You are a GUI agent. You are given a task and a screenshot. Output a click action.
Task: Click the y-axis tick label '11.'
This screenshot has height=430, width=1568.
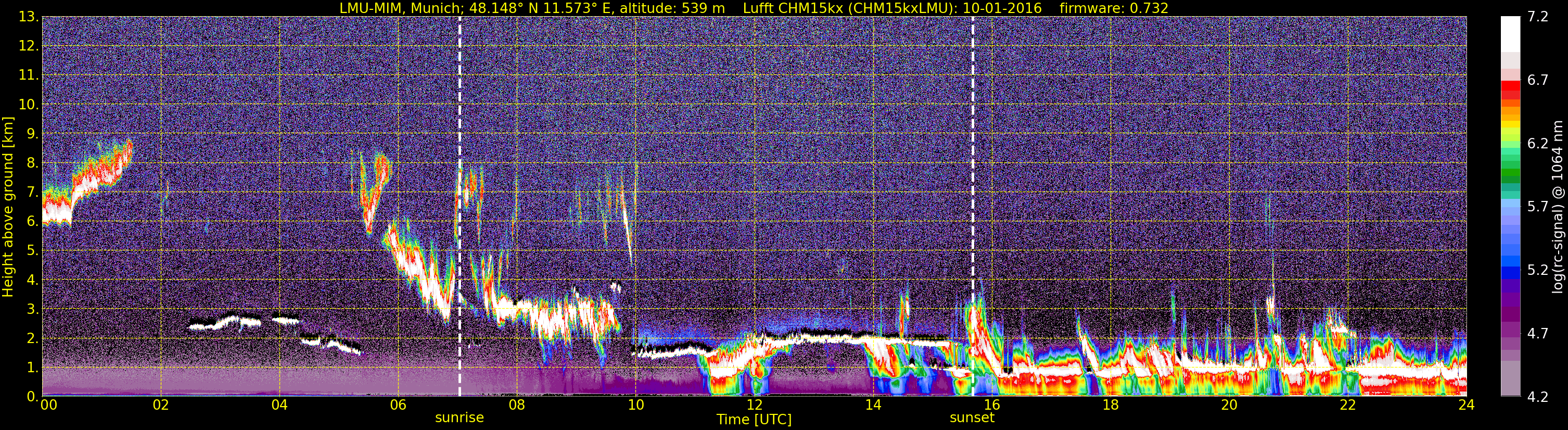coord(29,75)
